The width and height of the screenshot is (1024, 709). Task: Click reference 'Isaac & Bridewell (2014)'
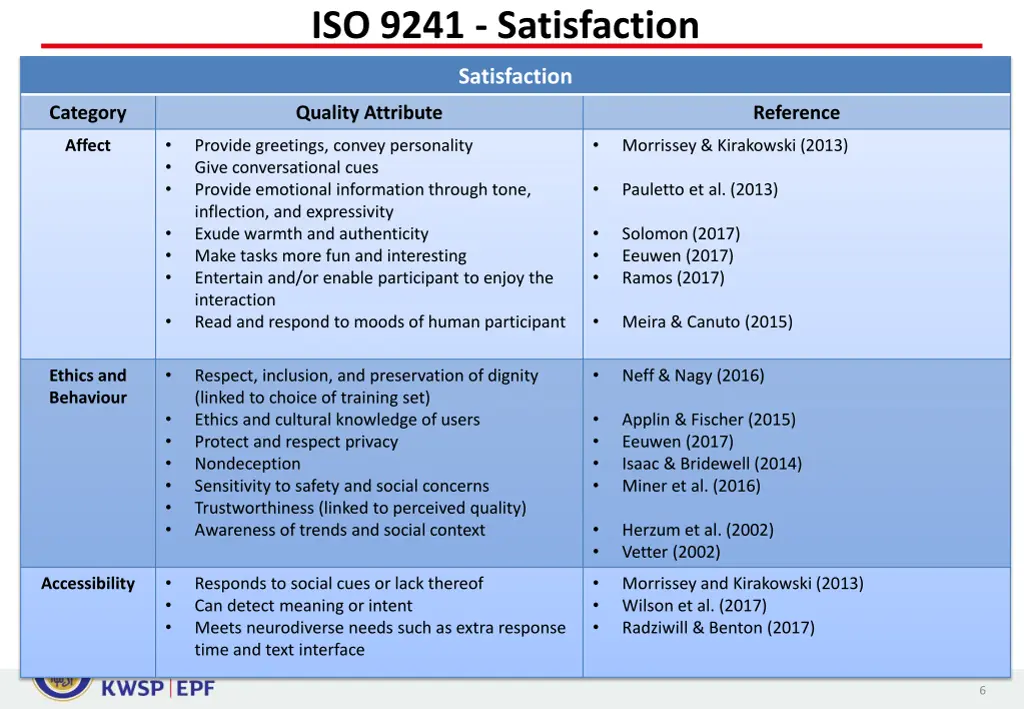[711, 464]
